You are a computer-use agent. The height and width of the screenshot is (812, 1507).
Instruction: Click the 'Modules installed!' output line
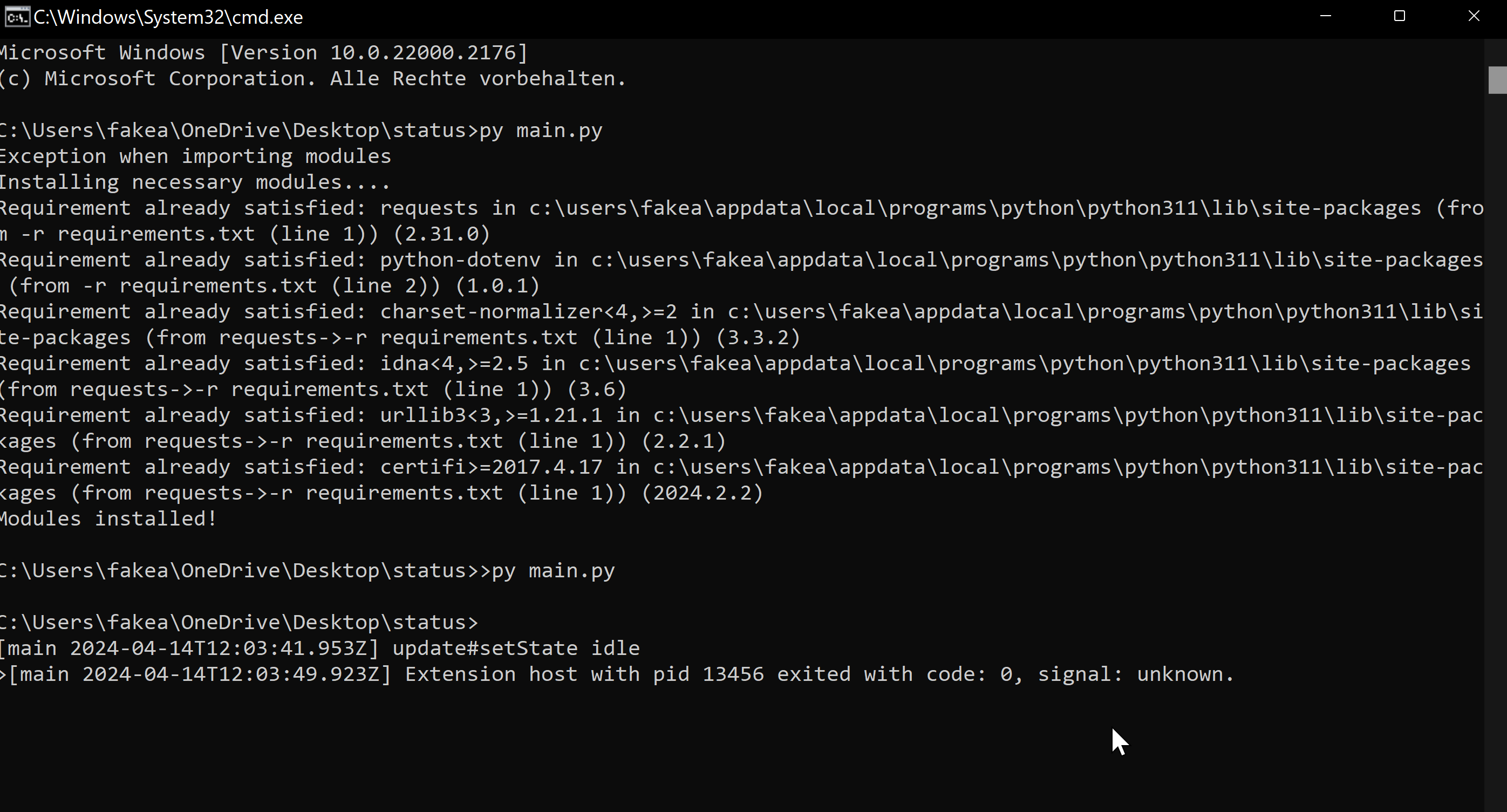[x=108, y=519]
